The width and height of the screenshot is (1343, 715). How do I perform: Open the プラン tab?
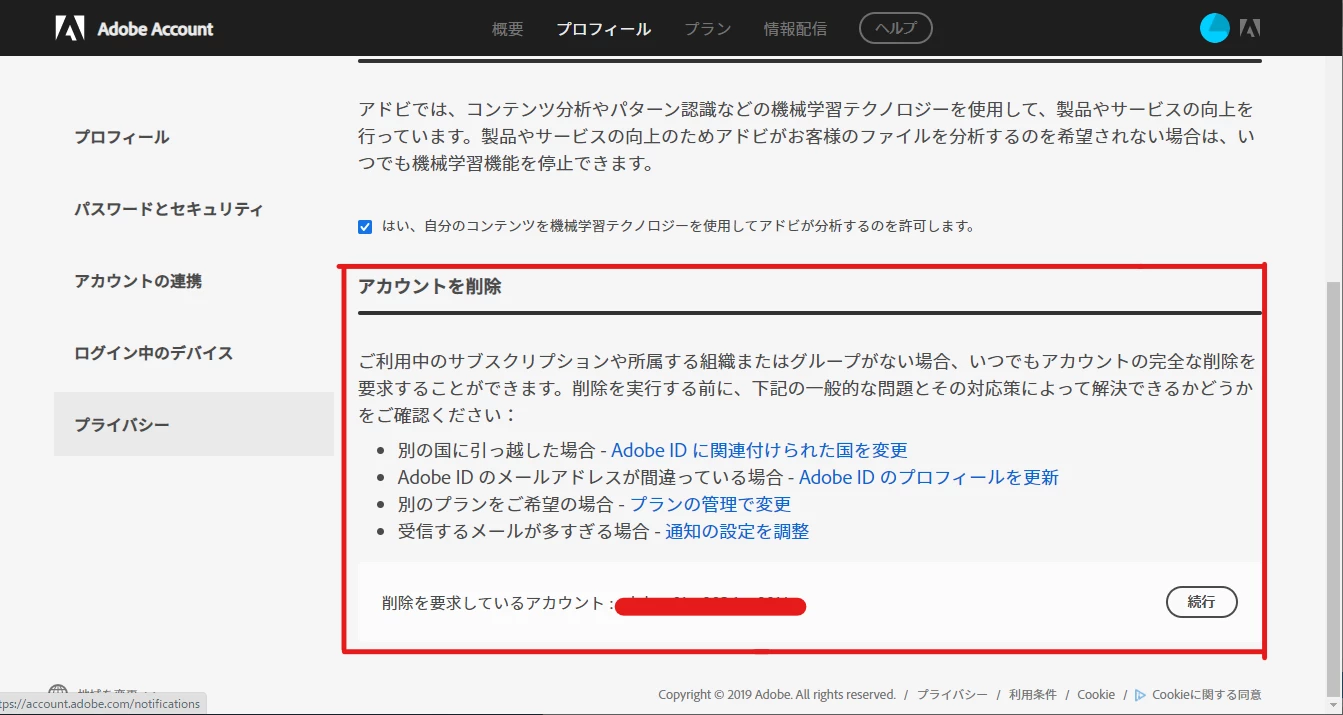click(708, 29)
